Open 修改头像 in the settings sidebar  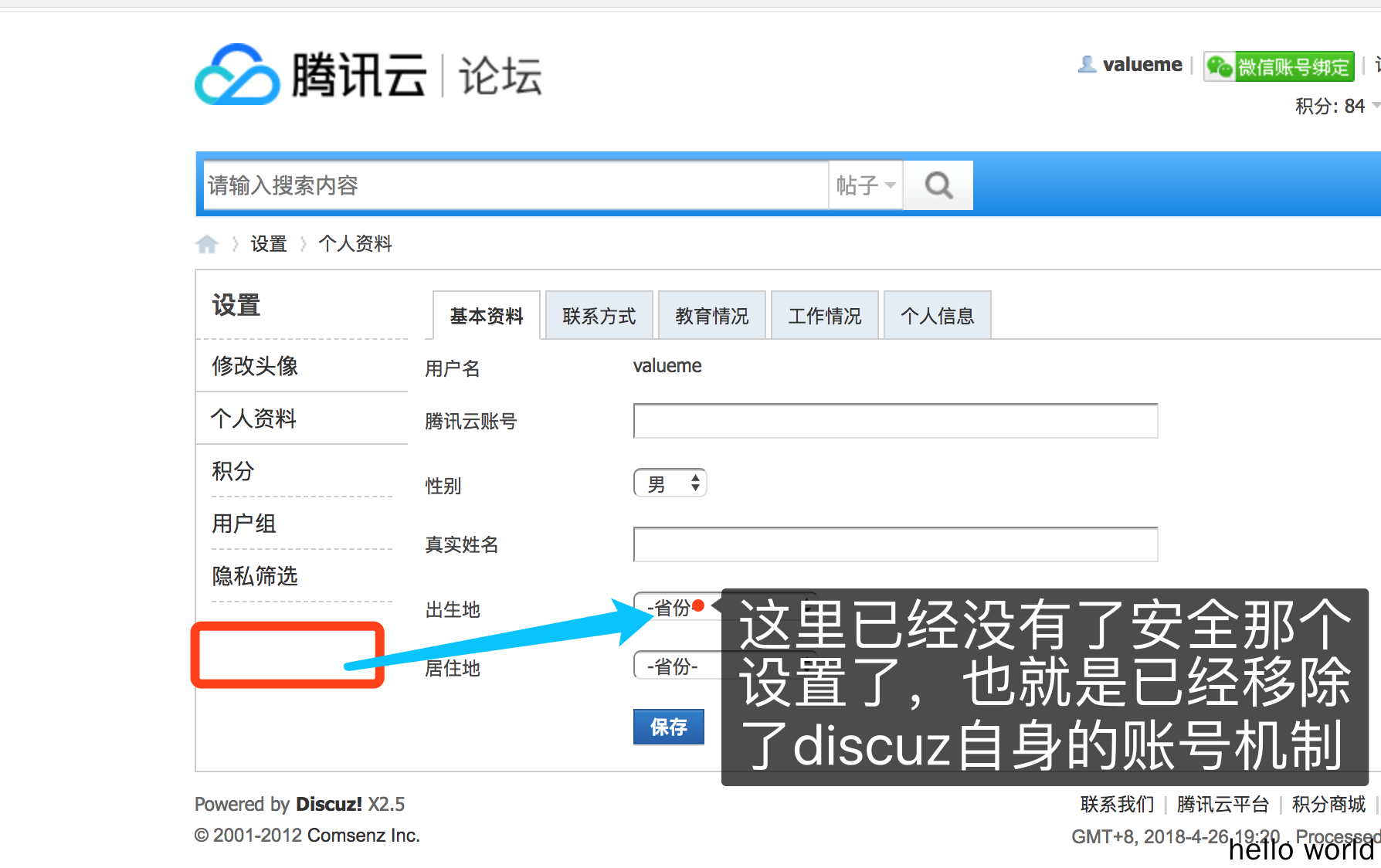click(255, 366)
